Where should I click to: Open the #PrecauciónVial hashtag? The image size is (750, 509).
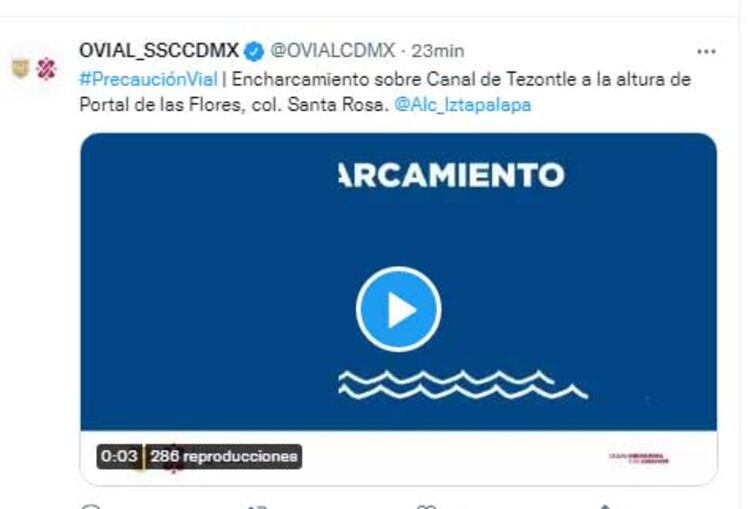148,79
